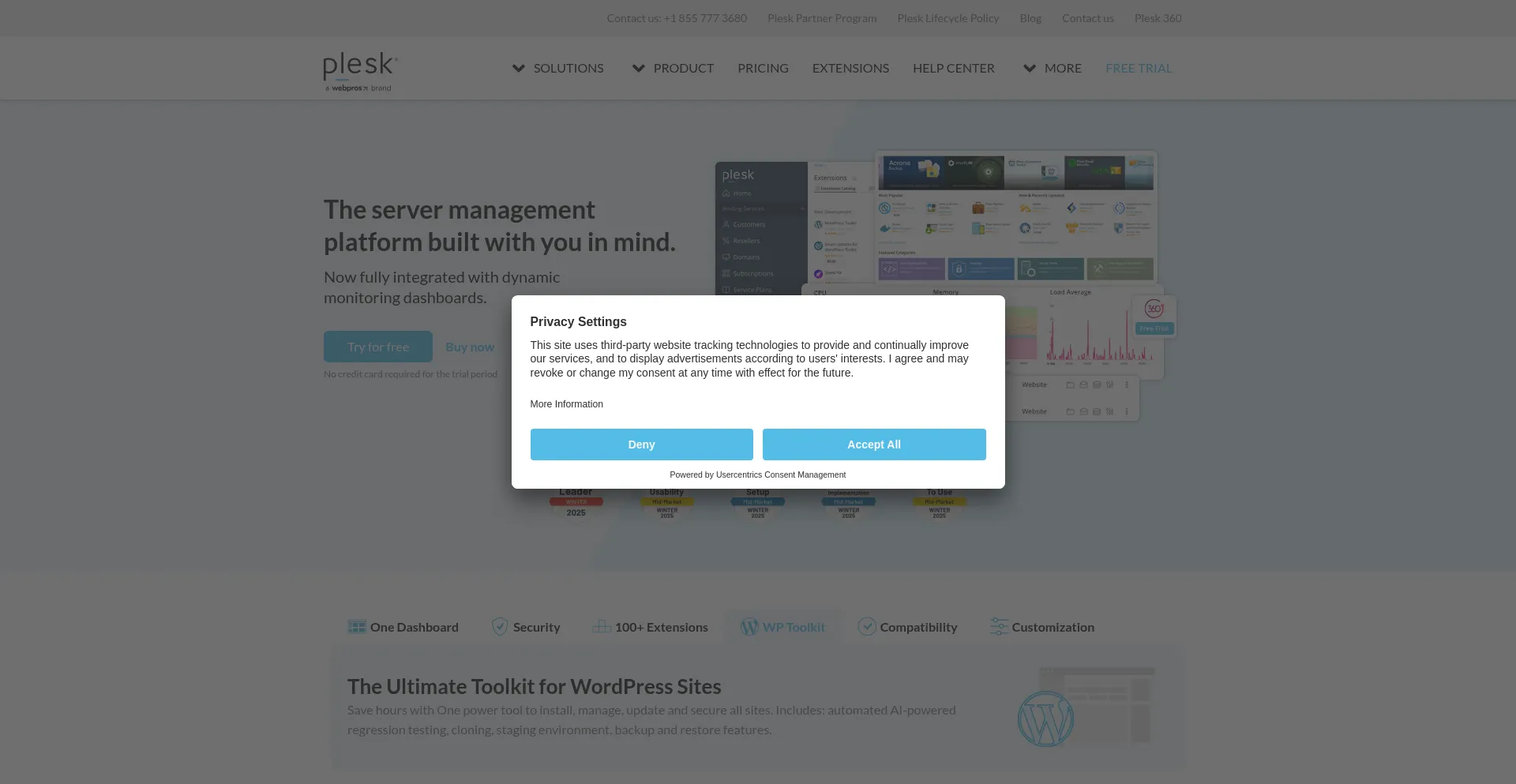Click the 100+ Extensions blocks icon
The height and width of the screenshot is (784, 1516).
tap(602, 627)
